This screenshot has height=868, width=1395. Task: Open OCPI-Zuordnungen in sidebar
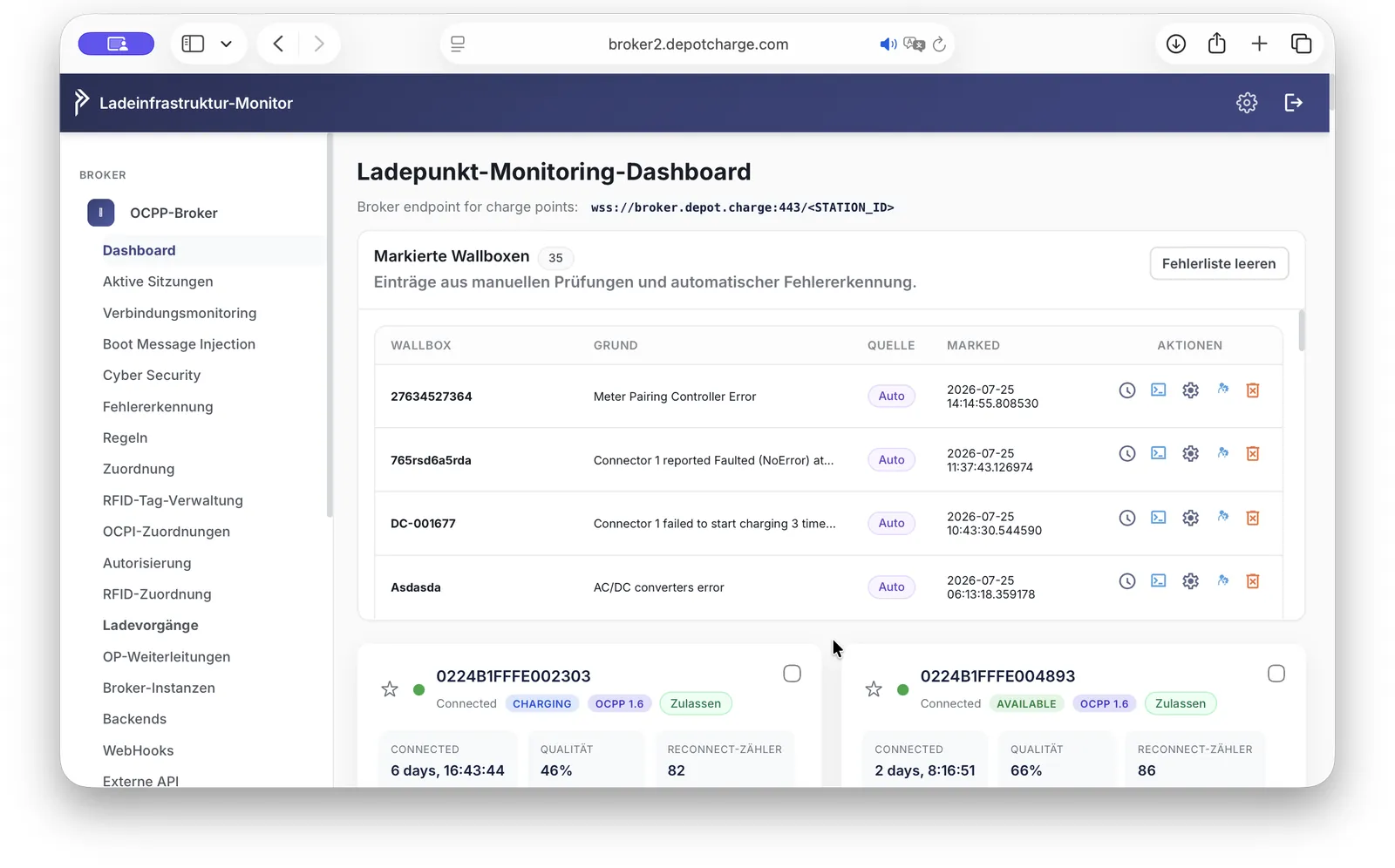(167, 532)
